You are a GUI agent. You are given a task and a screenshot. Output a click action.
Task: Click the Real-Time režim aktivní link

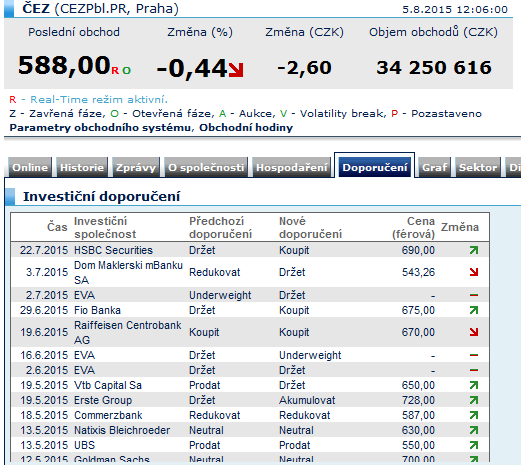[x=99, y=99]
